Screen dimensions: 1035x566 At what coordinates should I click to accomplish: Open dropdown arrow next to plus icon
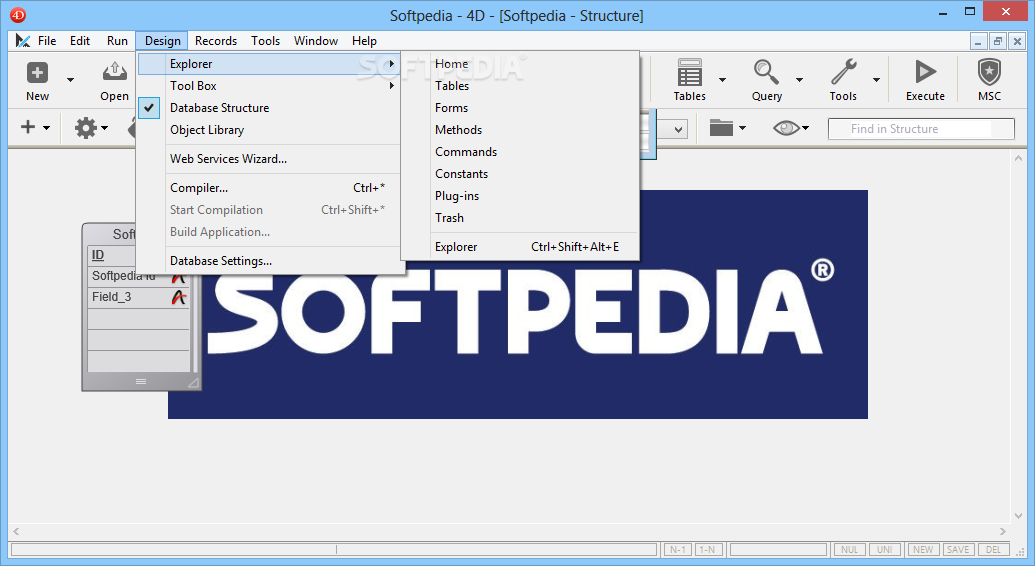click(x=46, y=127)
